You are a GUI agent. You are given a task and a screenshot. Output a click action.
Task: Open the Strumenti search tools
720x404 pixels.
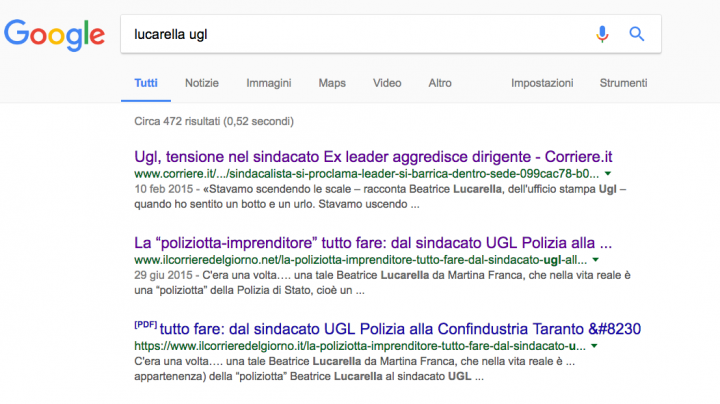[623, 83]
